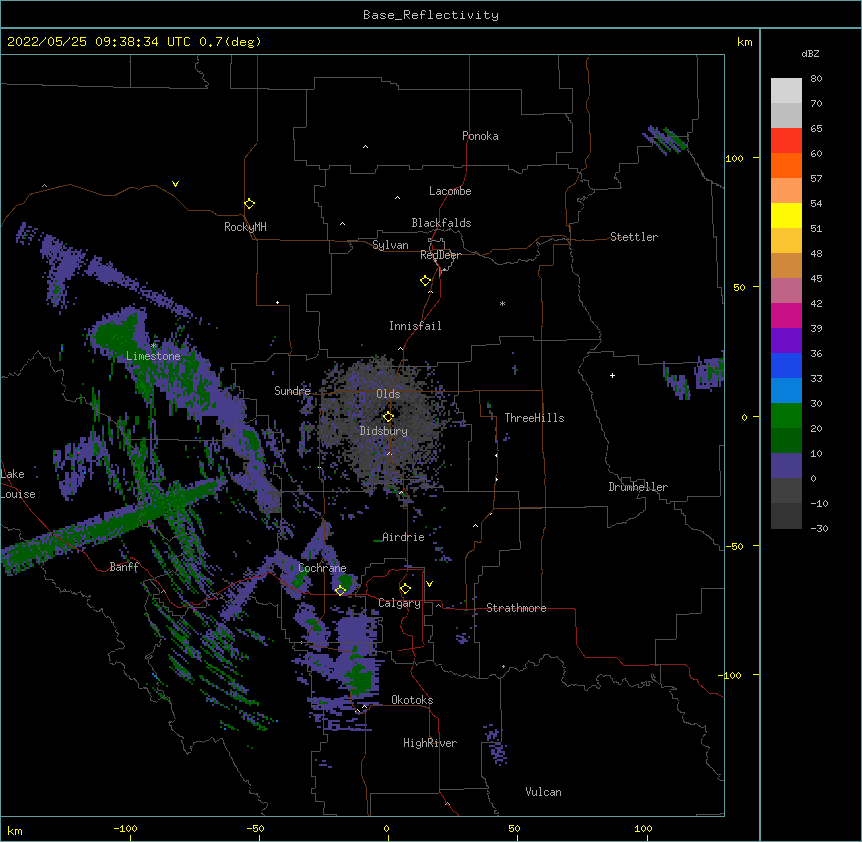Click the Lake Louise map label
862x842 pixels.
click(x=18, y=484)
